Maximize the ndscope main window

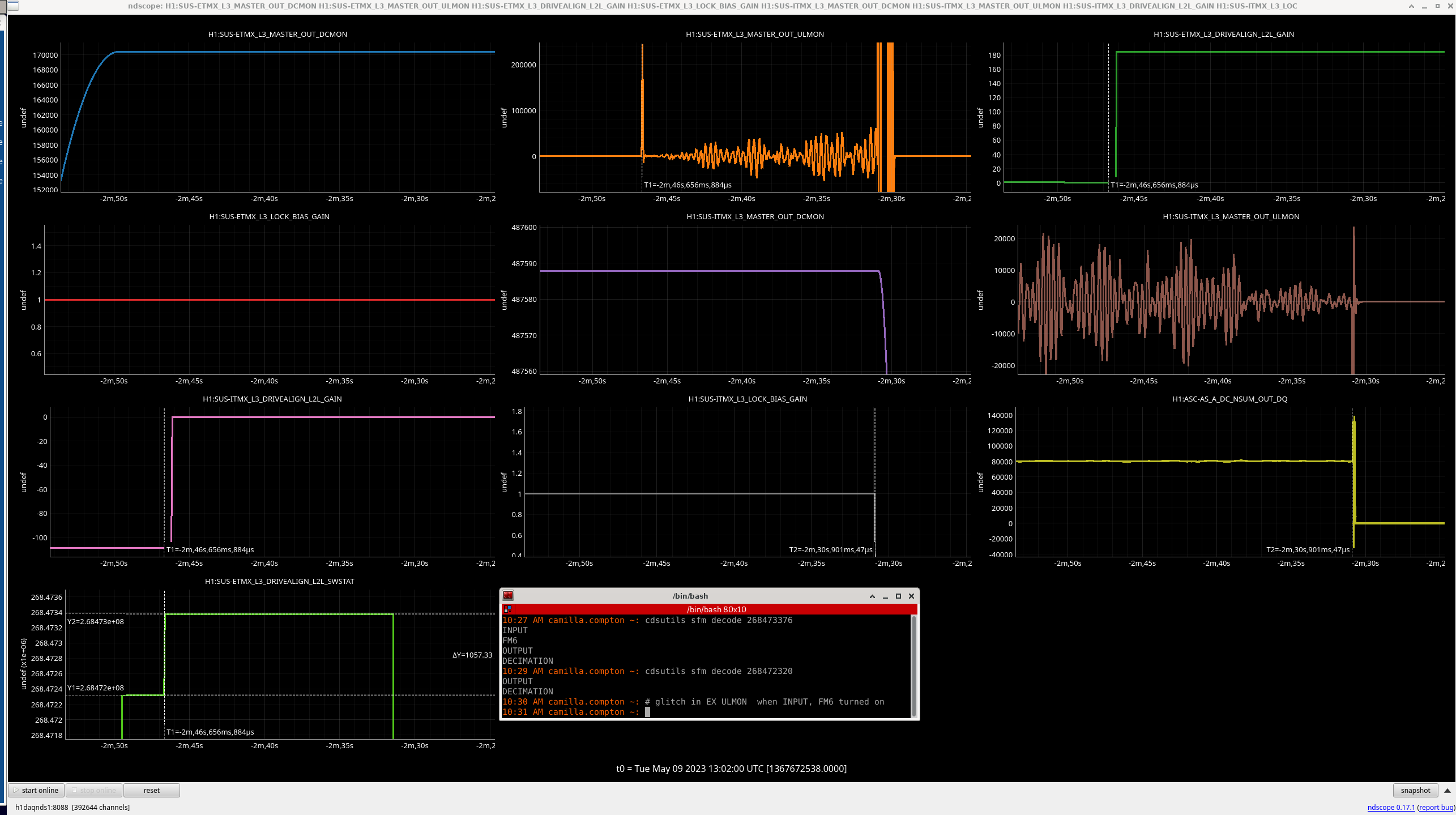pos(1437,6)
